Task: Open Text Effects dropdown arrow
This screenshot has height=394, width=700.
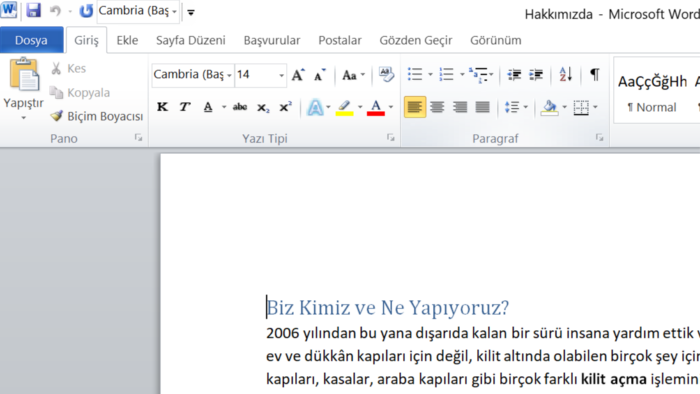Action: (328, 107)
